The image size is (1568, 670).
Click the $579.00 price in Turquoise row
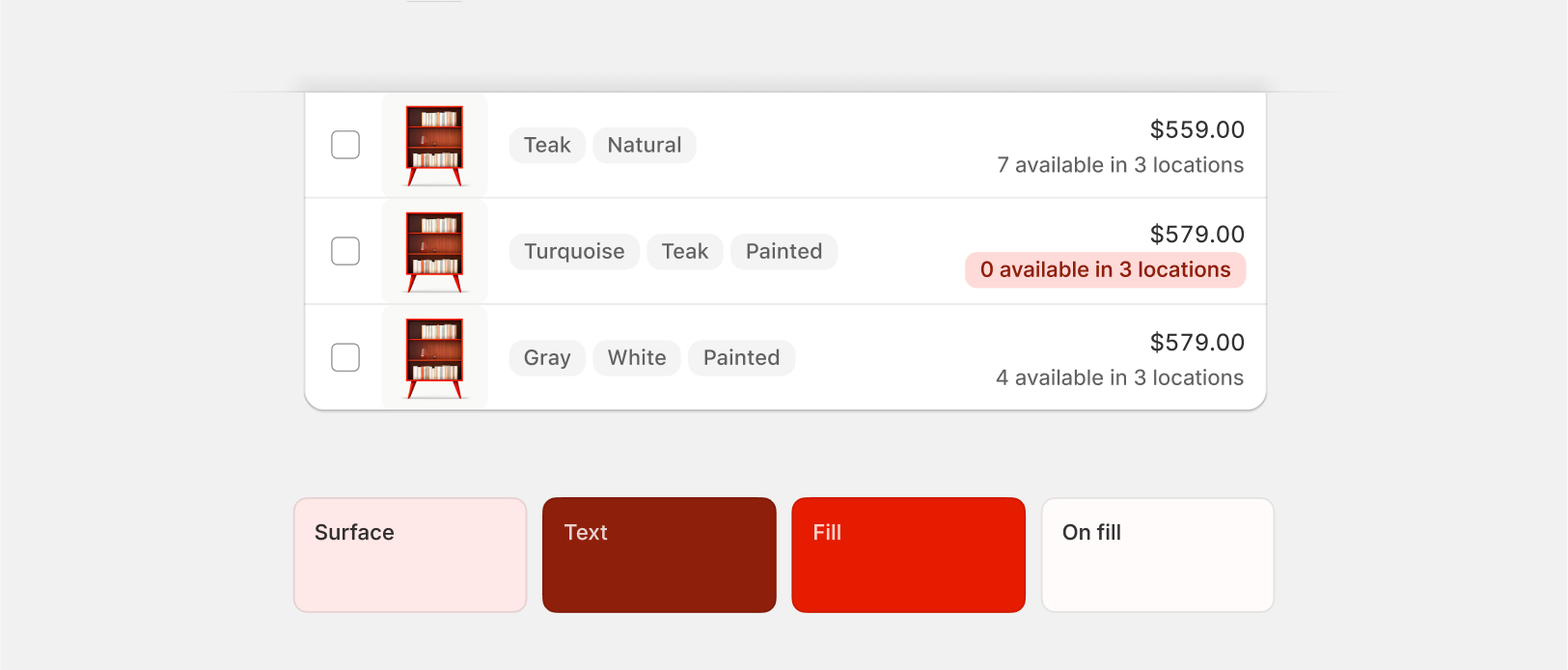tap(1197, 234)
